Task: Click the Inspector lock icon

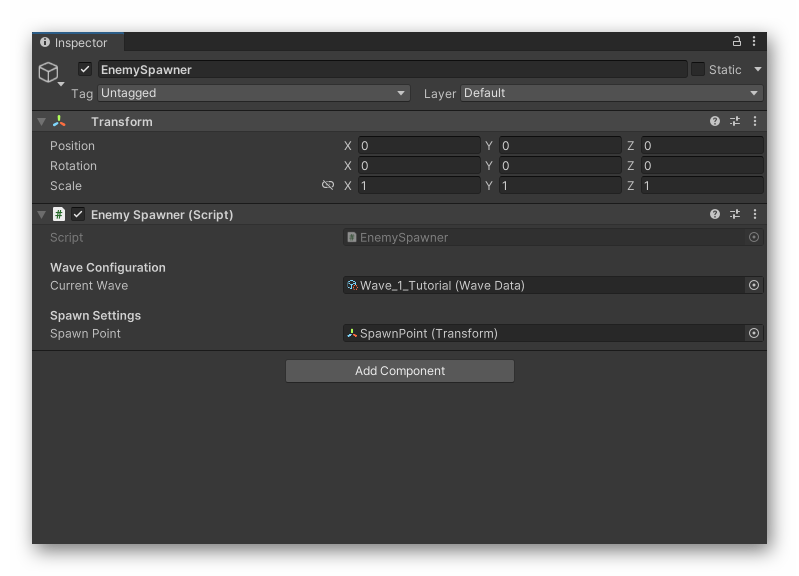Action: 737,42
